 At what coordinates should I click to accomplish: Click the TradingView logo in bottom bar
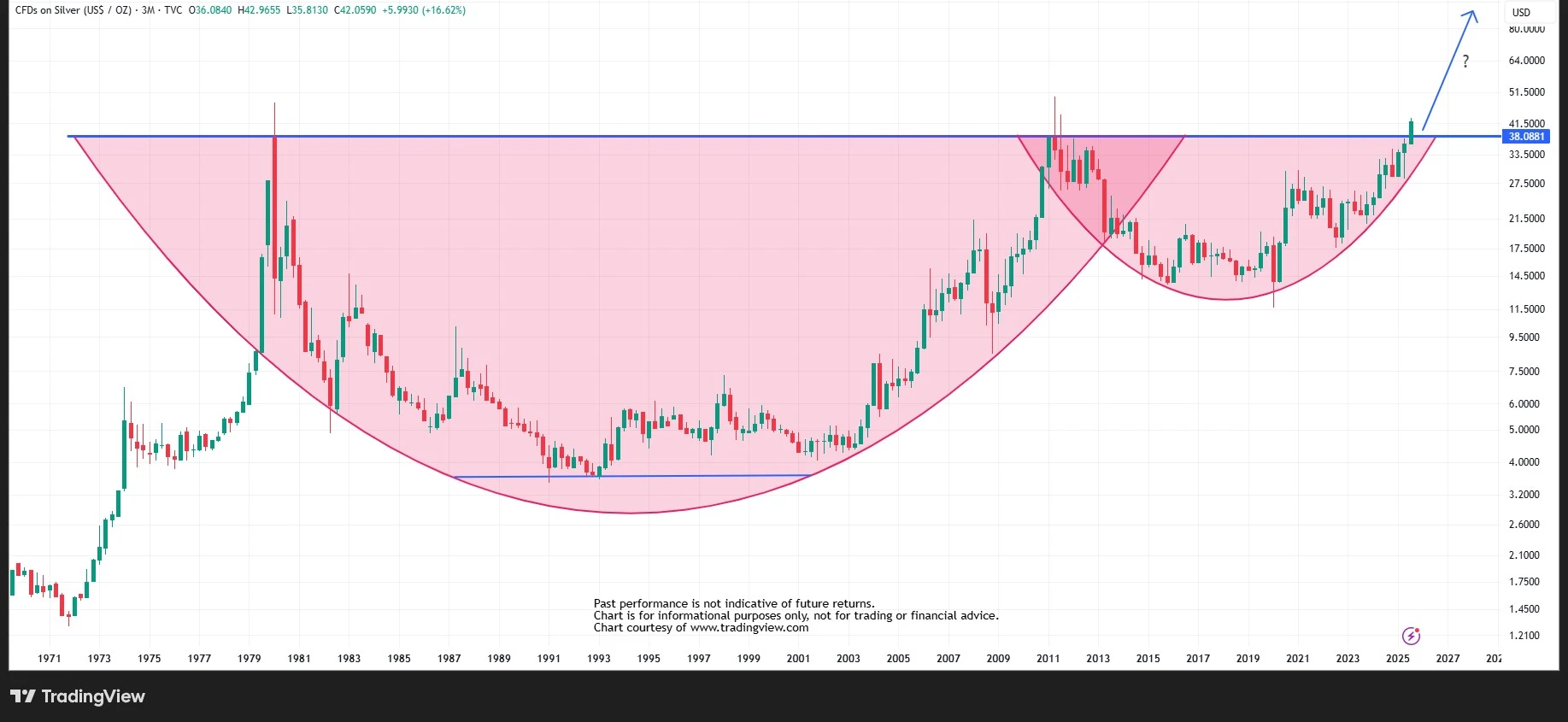(78, 696)
